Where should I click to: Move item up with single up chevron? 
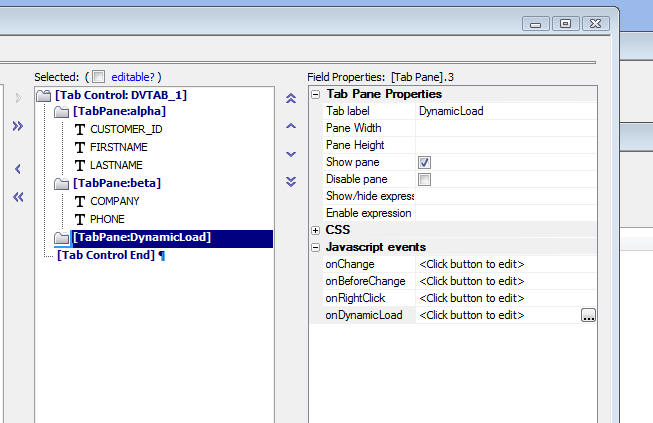(x=291, y=126)
